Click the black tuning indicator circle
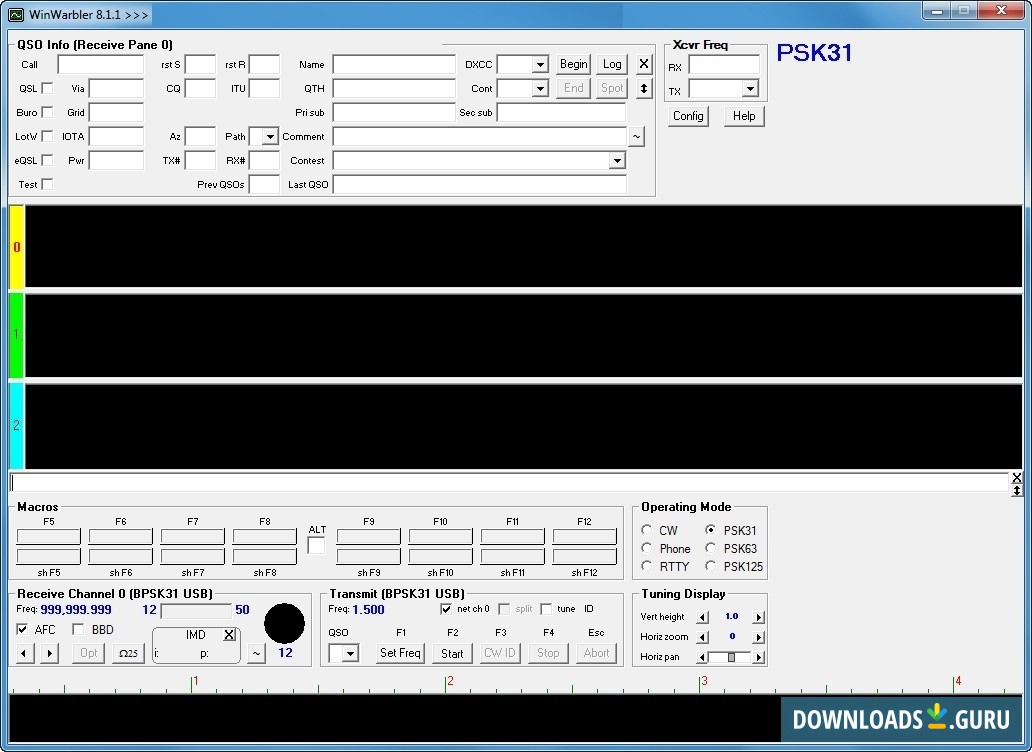Image resolution: width=1032 pixels, height=752 pixels. coord(284,624)
